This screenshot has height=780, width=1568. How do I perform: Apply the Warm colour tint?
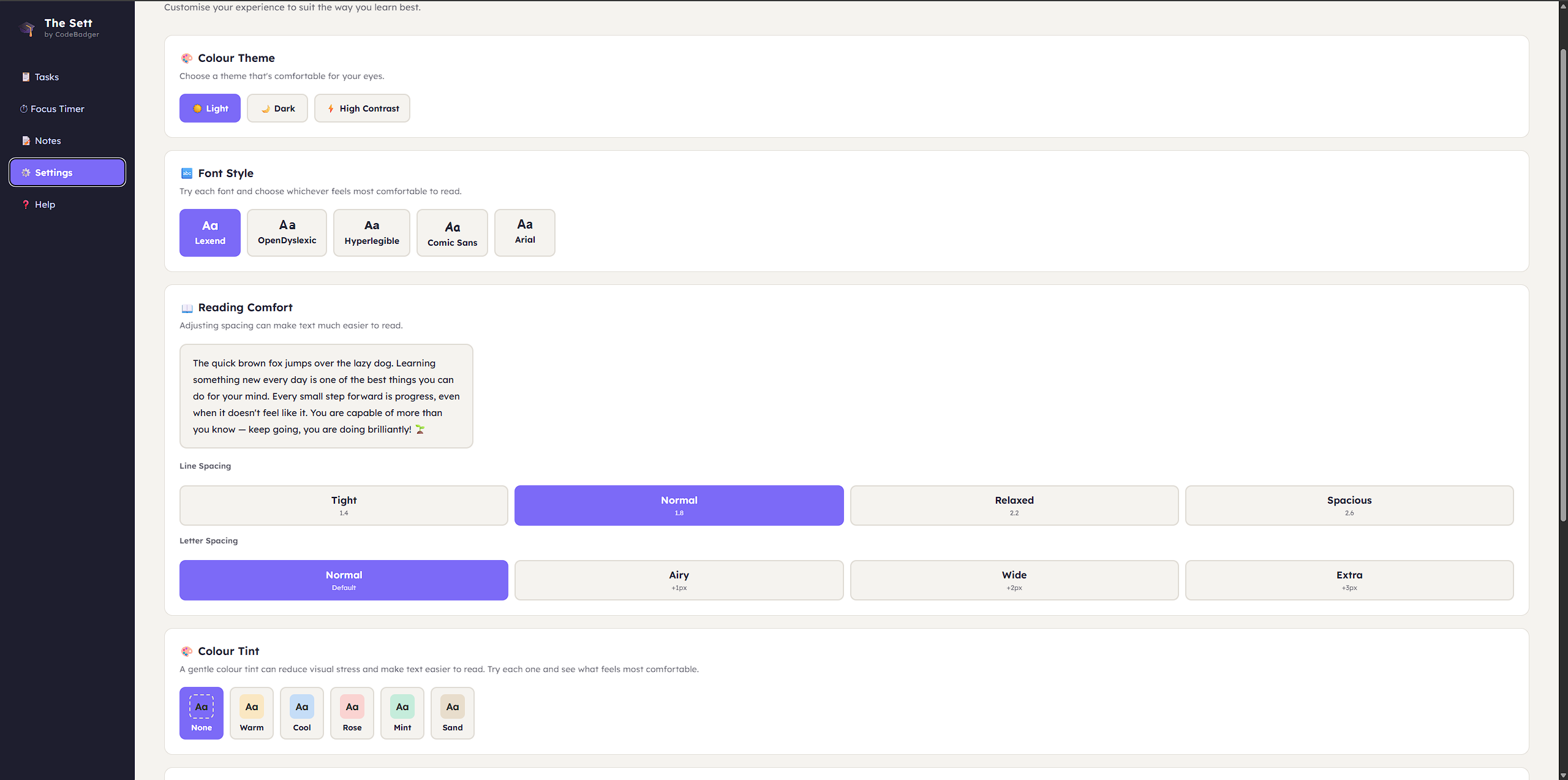click(x=252, y=713)
